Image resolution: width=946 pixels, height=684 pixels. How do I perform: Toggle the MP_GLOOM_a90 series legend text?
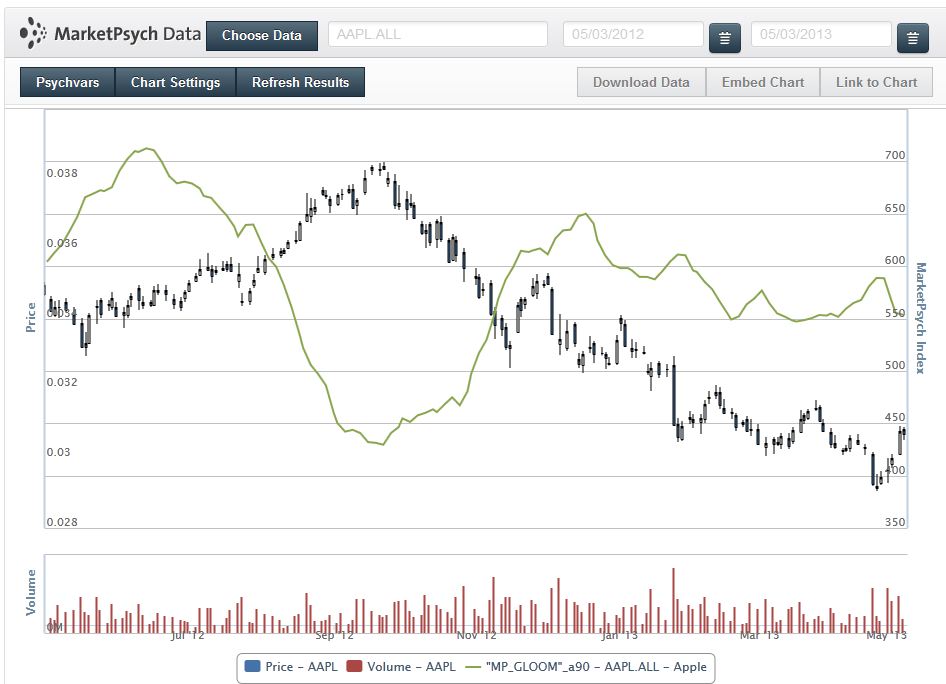595,666
